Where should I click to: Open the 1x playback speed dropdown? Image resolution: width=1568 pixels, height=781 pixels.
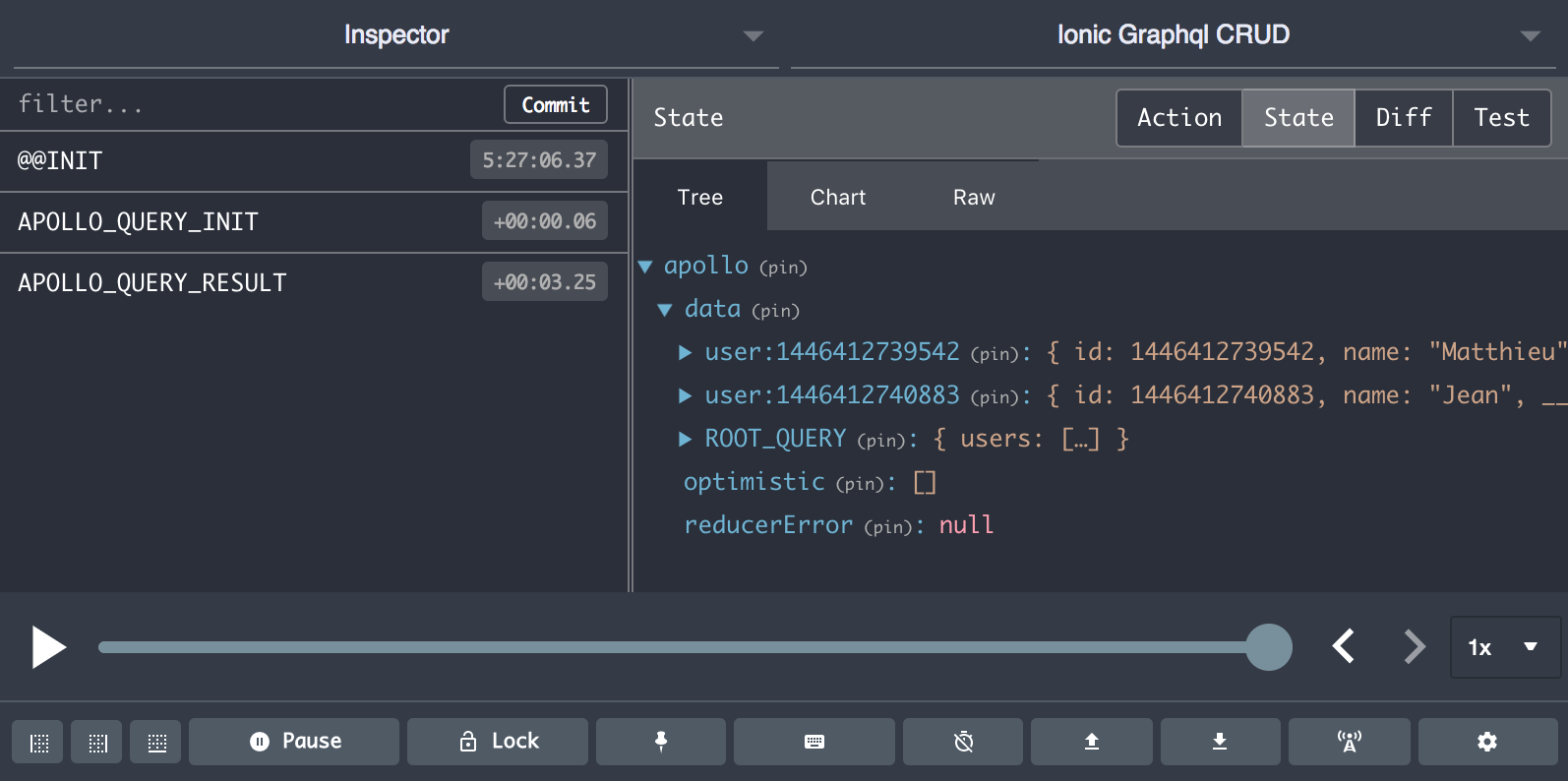pos(1505,647)
